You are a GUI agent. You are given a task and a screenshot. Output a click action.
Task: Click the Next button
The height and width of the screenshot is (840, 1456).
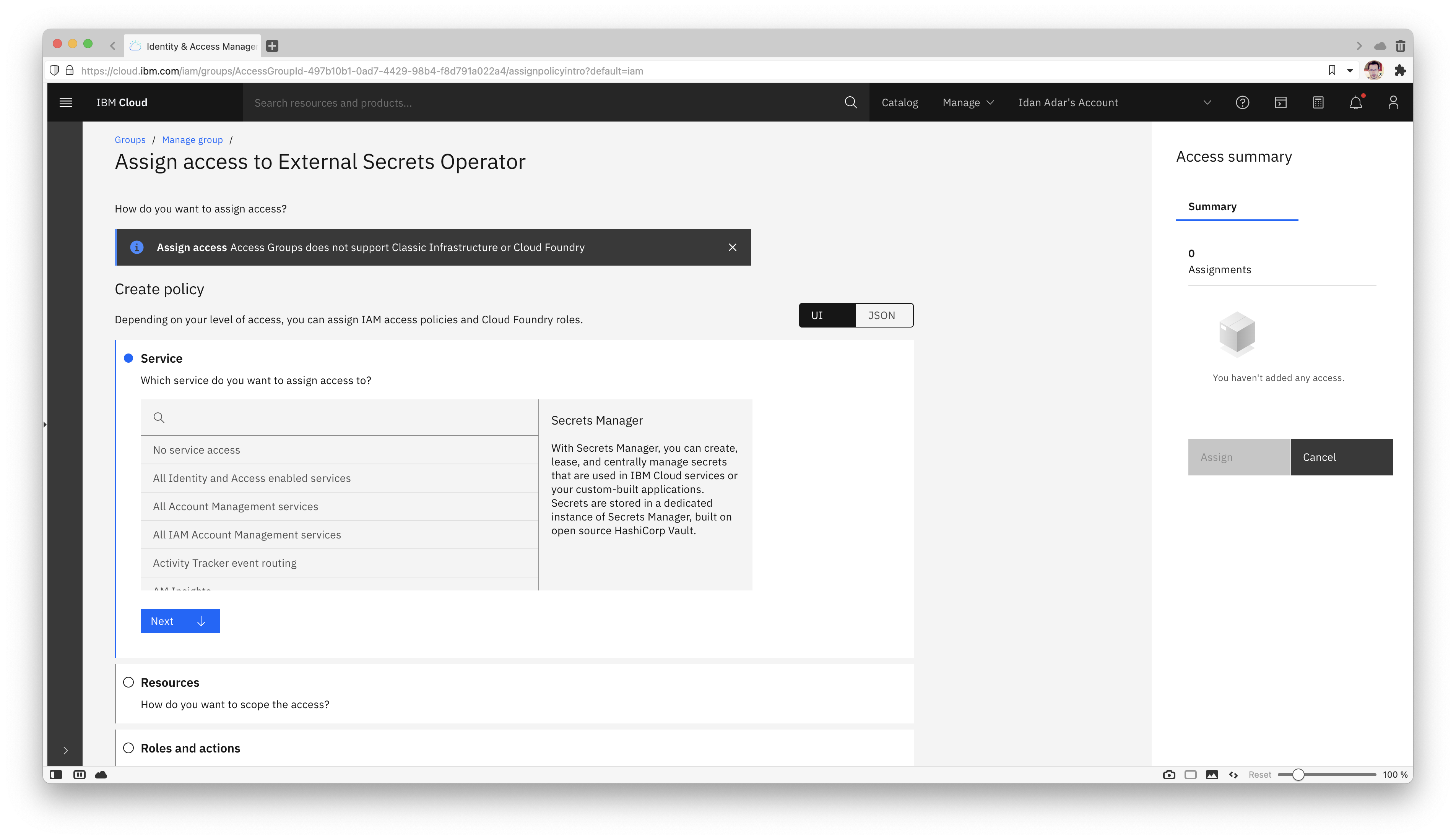tap(180, 621)
